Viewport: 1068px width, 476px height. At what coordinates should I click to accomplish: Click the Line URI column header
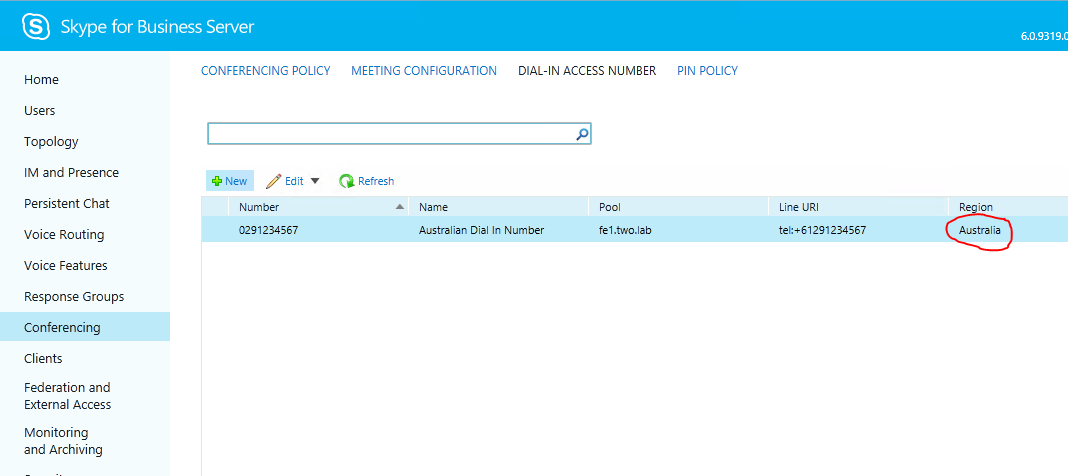click(x=800, y=207)
